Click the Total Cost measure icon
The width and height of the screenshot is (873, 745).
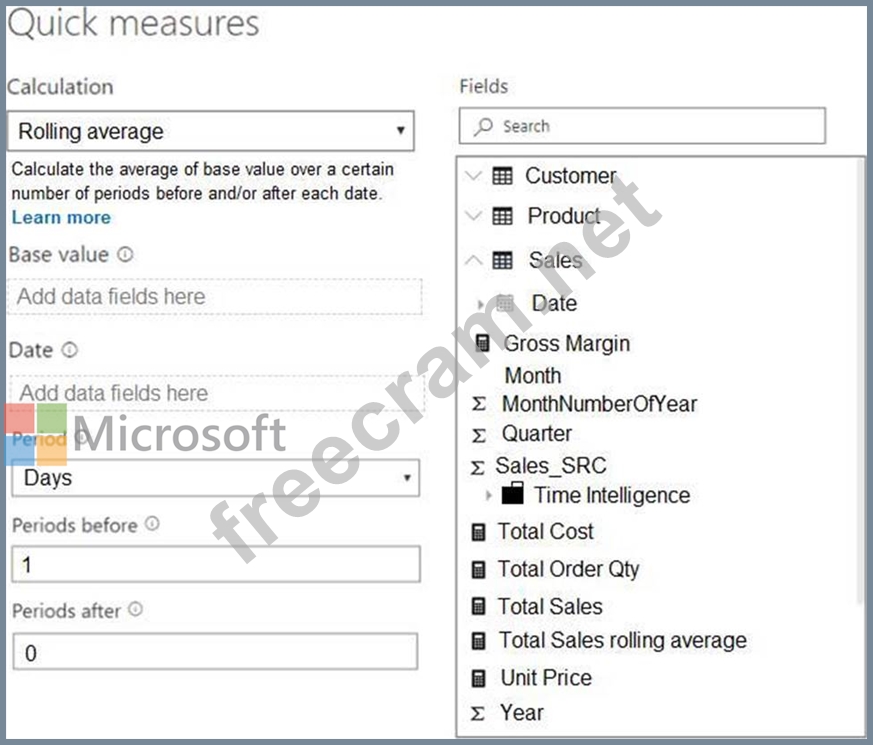point(479,532)
